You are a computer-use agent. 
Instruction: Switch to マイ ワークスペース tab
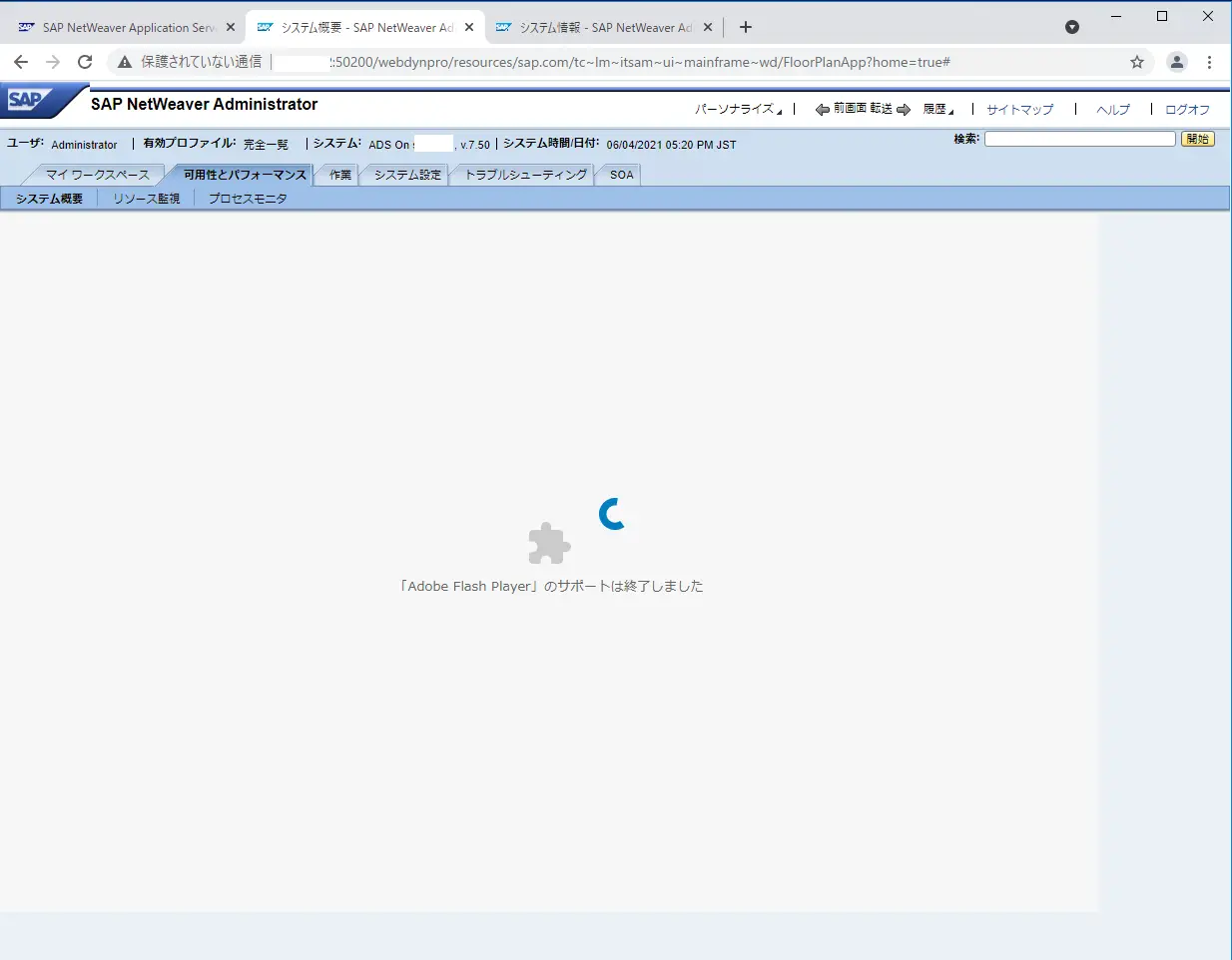pos(97,175)
